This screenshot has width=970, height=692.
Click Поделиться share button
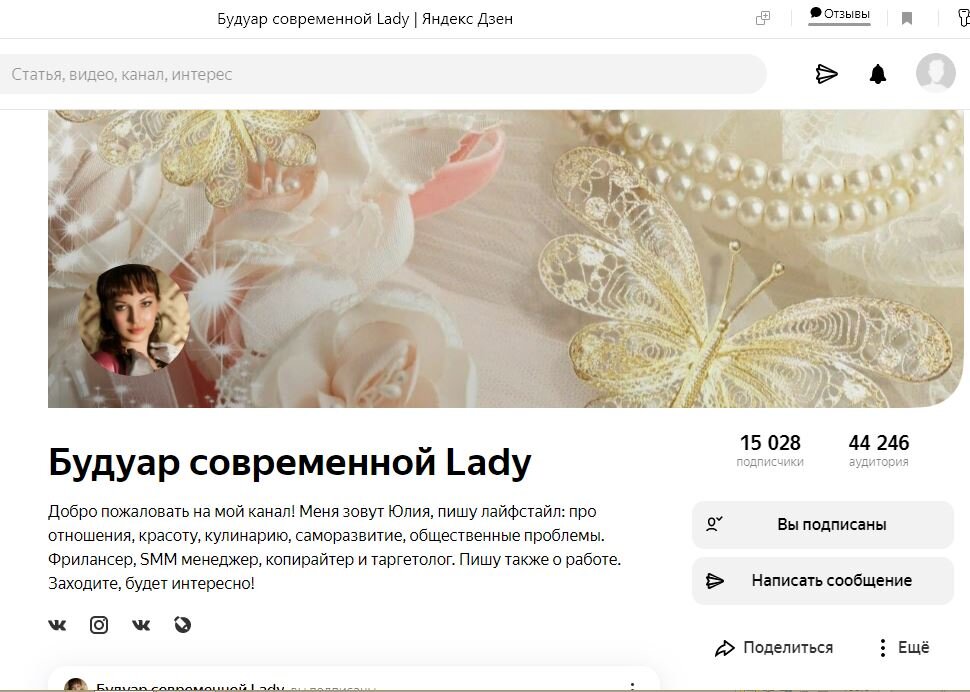click(x=774, y=647)
